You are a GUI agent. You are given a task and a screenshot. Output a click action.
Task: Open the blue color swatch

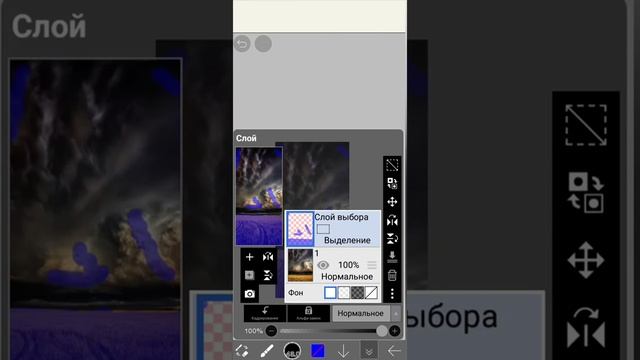click(318, 351)
